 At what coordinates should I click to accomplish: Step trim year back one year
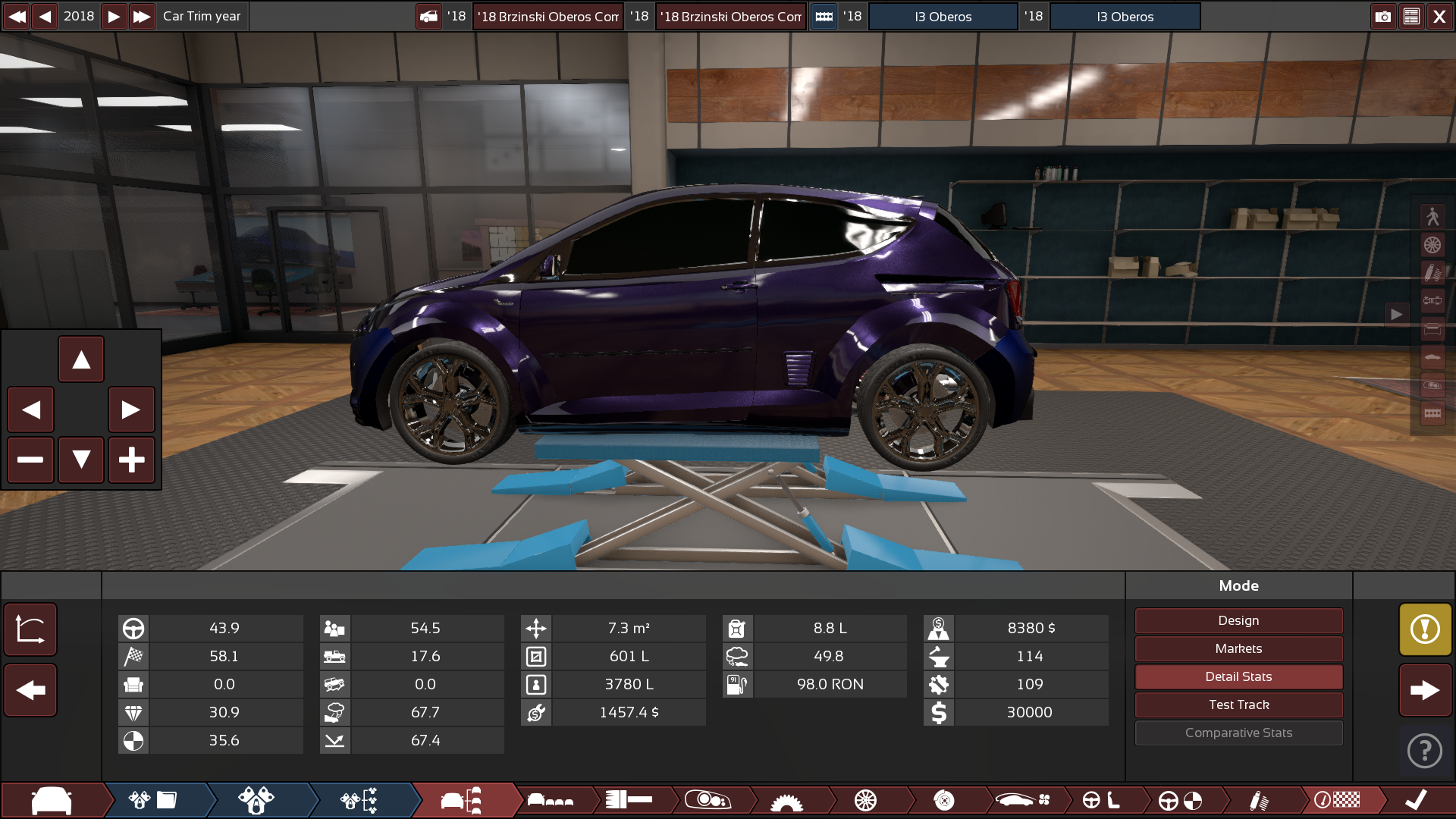(45, 16)
